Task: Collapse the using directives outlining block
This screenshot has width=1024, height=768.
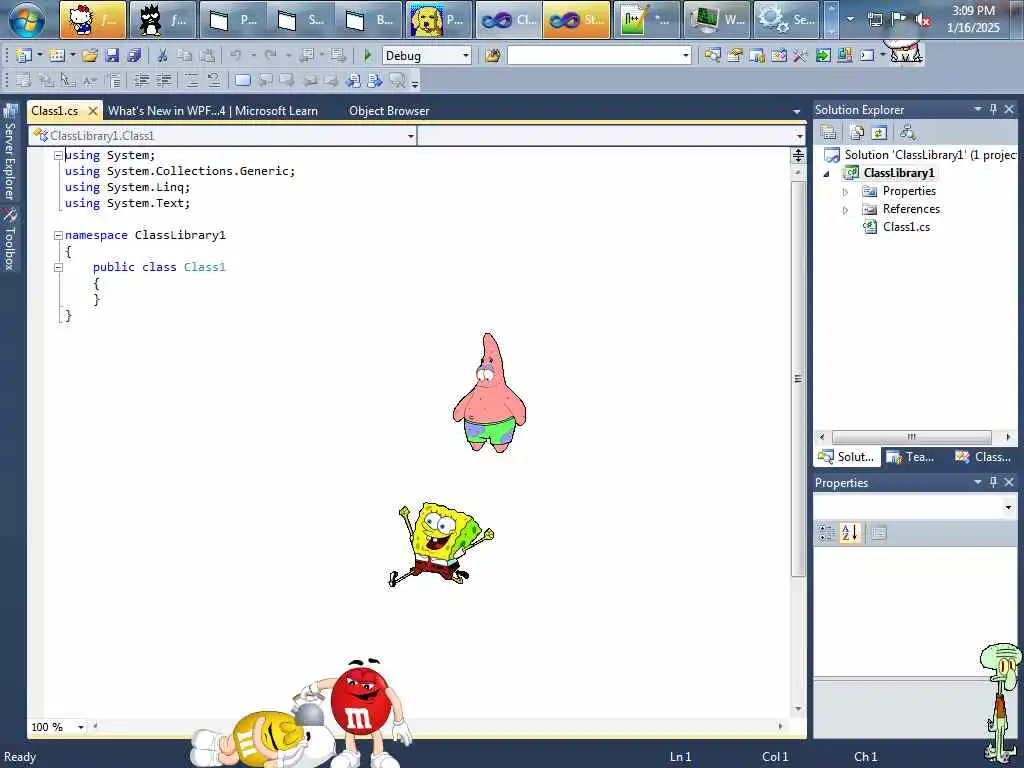Action: (58, 155)
